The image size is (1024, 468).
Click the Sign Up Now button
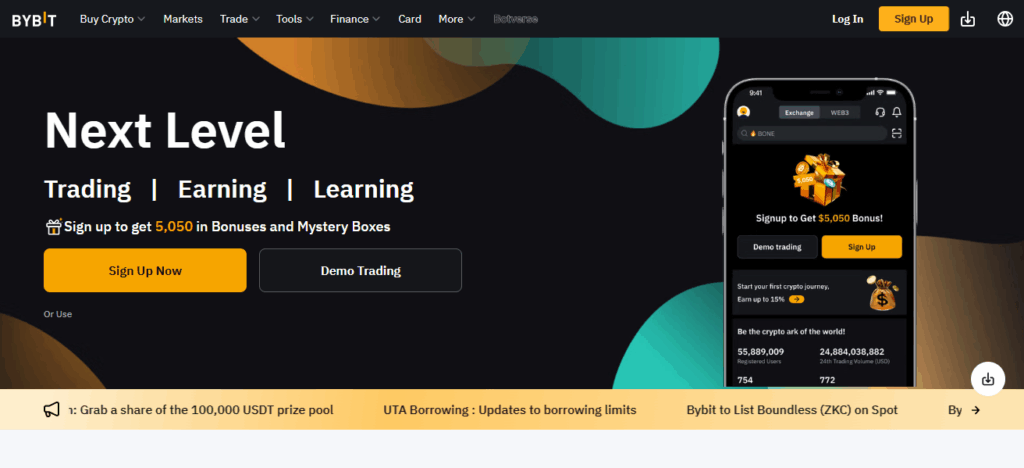tap(145, 270)
